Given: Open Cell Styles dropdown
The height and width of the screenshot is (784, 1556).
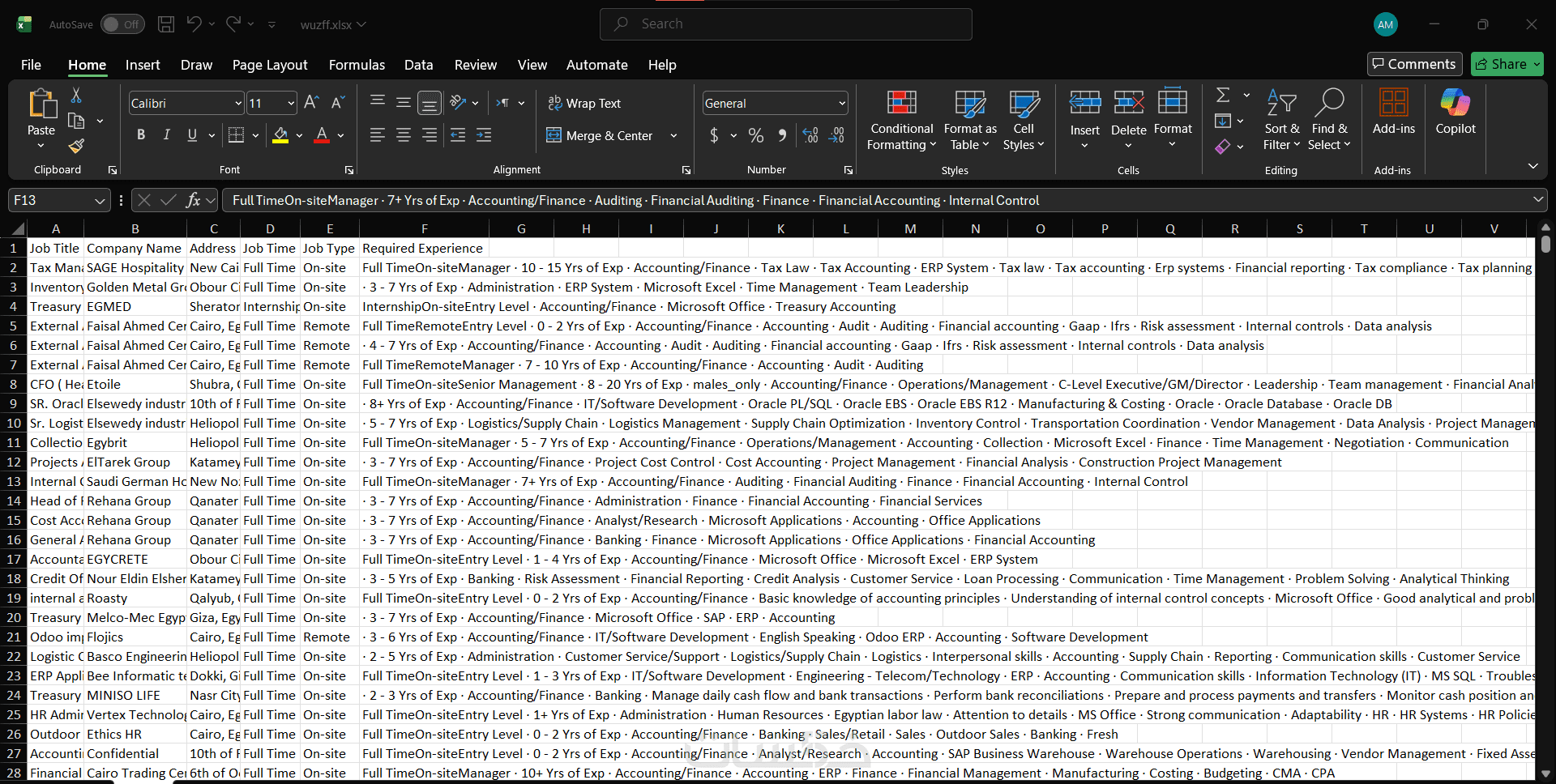Looking at the screenshot, I should click(x=1024, y=120).
